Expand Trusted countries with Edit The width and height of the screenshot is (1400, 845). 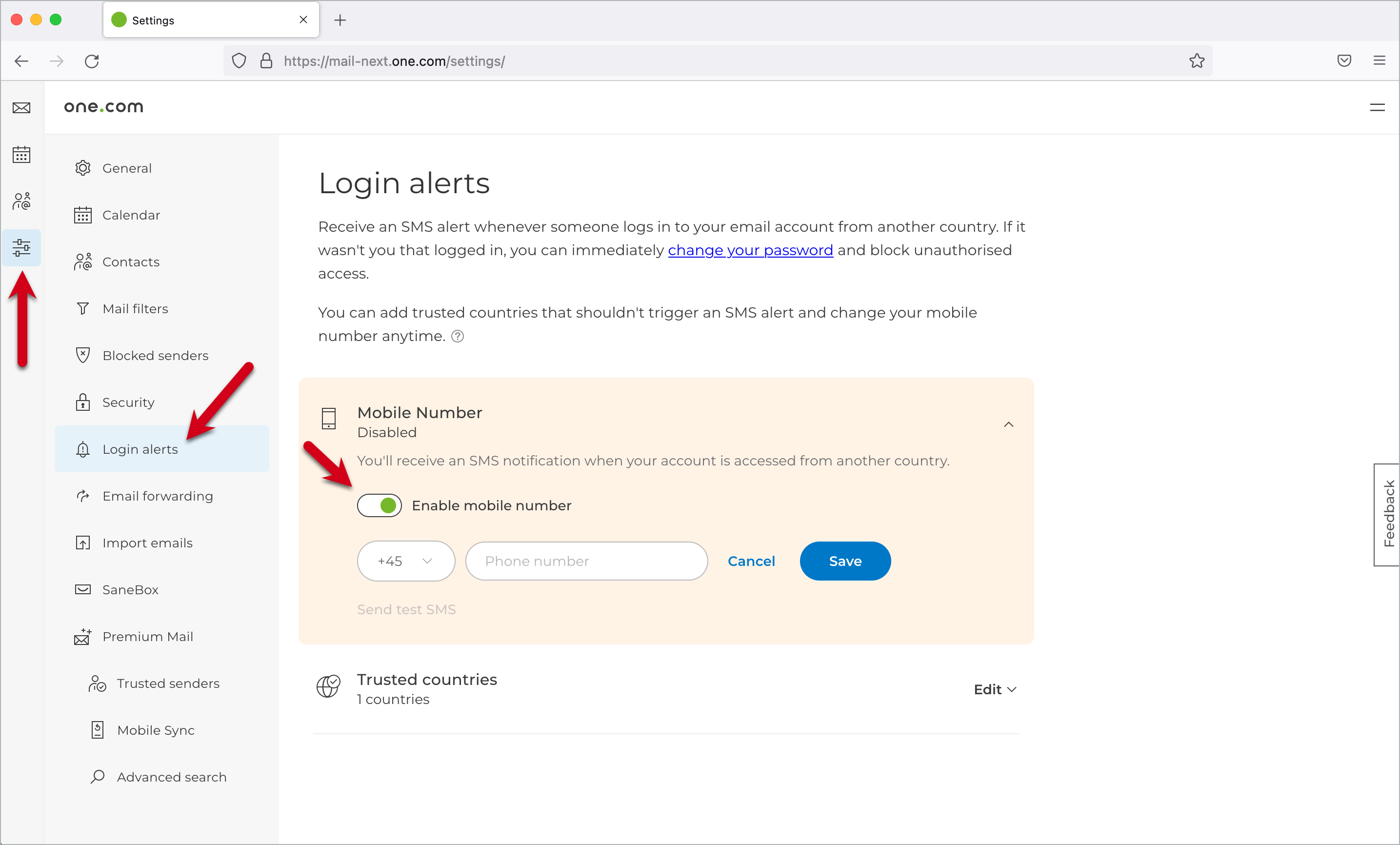pos(995,689)
